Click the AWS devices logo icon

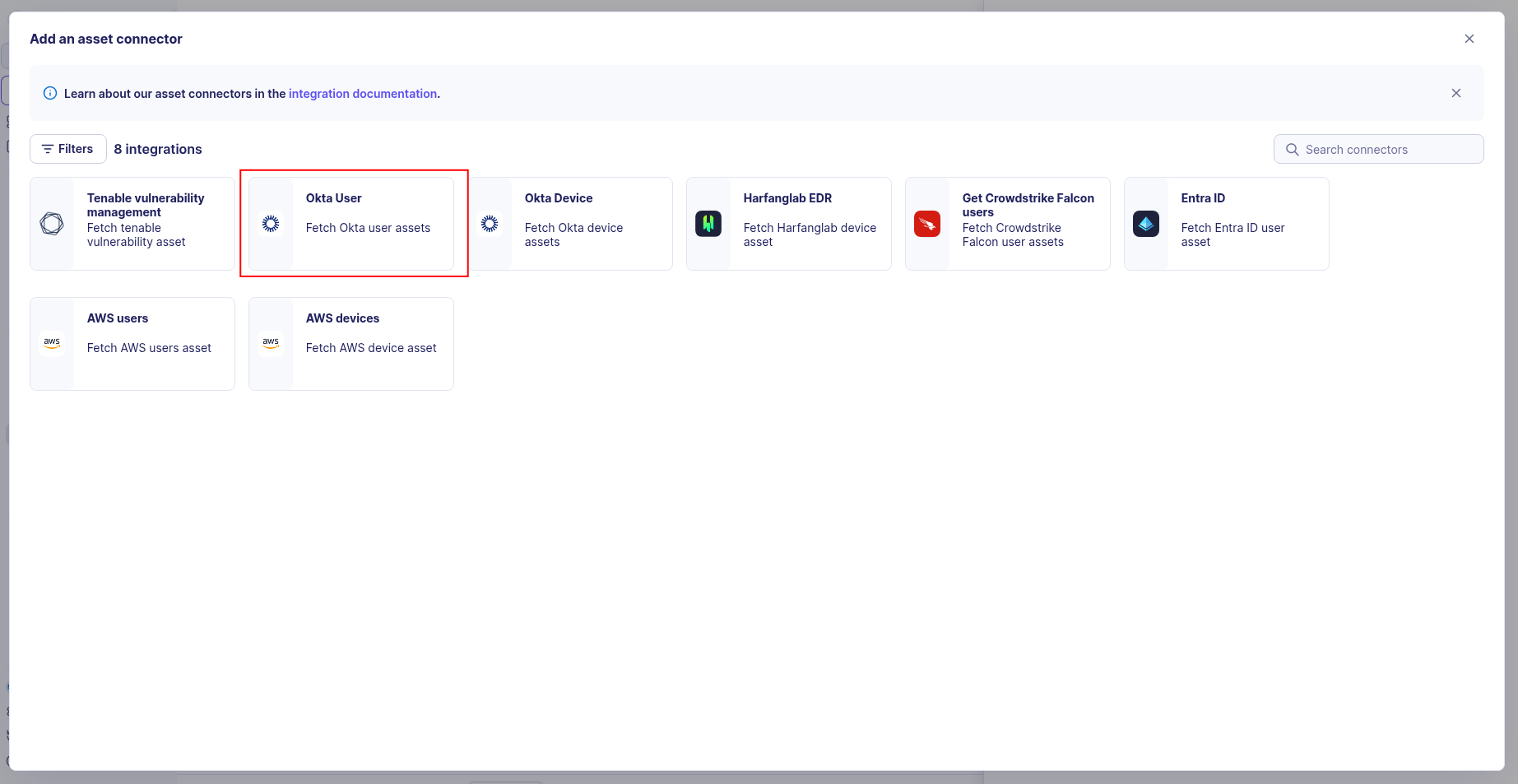271,342
